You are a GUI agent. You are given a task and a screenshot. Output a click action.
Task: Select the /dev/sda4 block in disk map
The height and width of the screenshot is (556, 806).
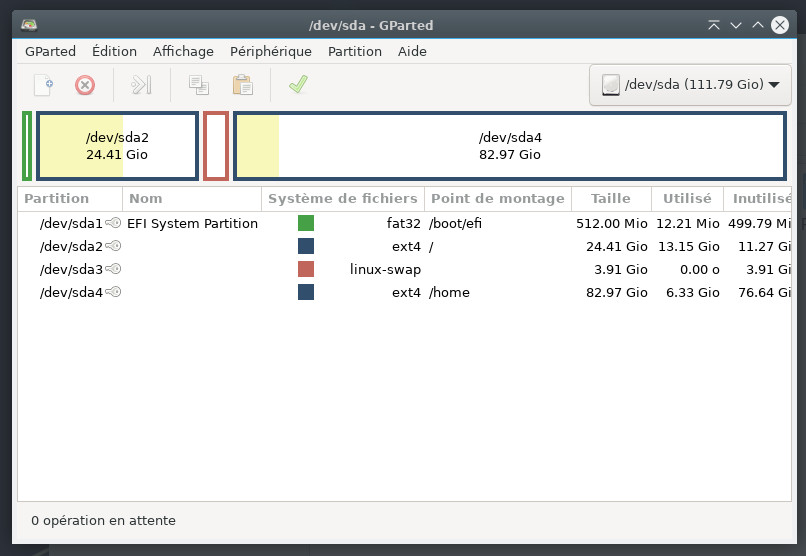click(x=509, y=146)
